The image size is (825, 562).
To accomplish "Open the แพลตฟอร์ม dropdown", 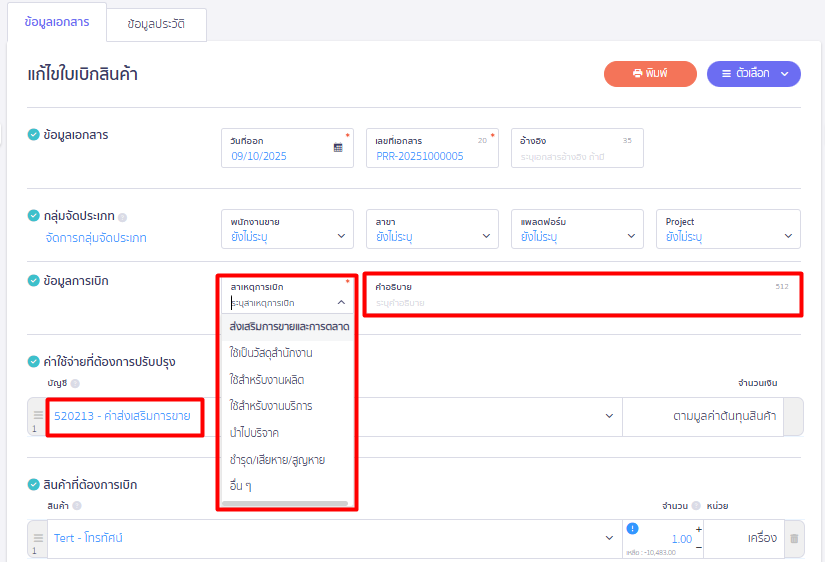I will (577, 229).
